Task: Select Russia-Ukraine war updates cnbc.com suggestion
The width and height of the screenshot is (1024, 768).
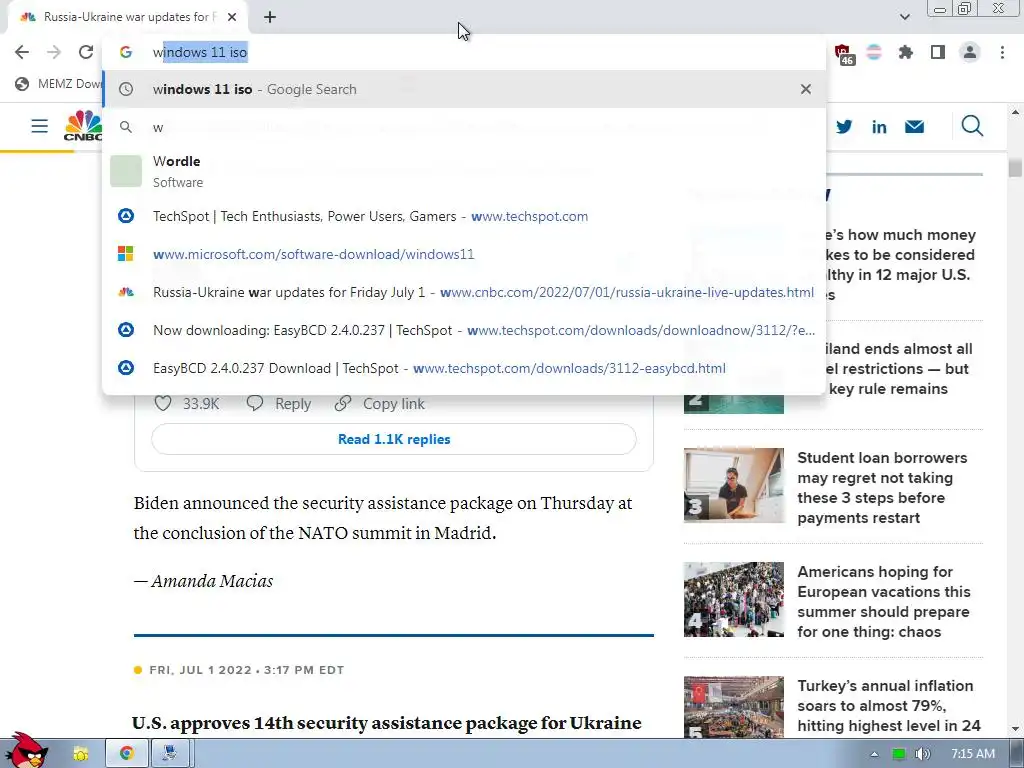Action: click(x=464, y=292)
